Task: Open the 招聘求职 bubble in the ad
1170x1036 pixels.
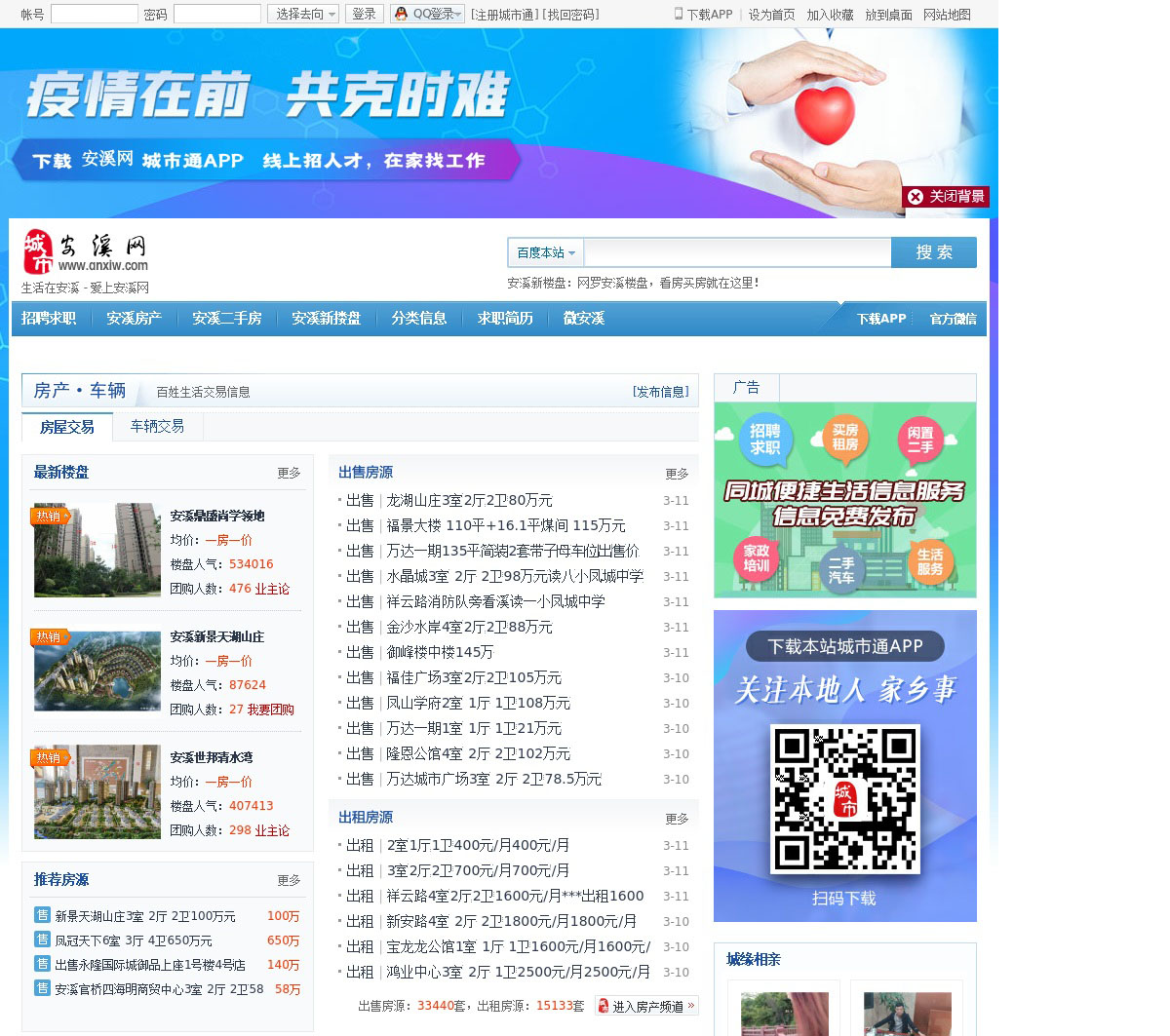Action: [765, 440]
